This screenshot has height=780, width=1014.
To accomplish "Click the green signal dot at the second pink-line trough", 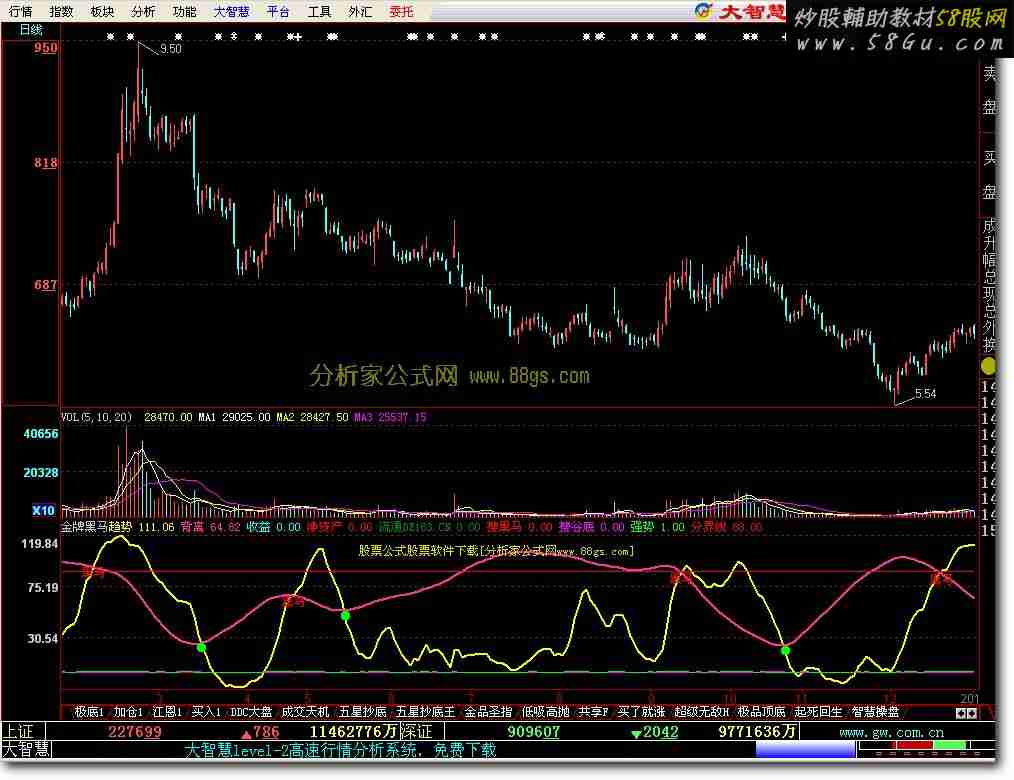I will [345, 615].
